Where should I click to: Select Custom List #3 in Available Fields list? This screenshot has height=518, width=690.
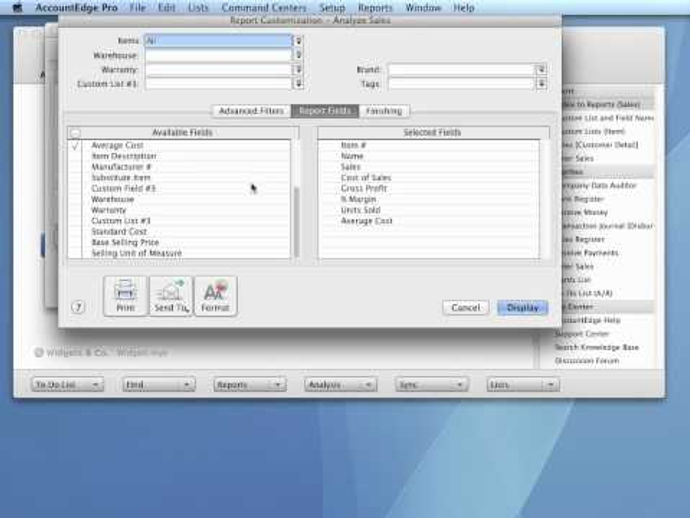[x=121, y=221]
